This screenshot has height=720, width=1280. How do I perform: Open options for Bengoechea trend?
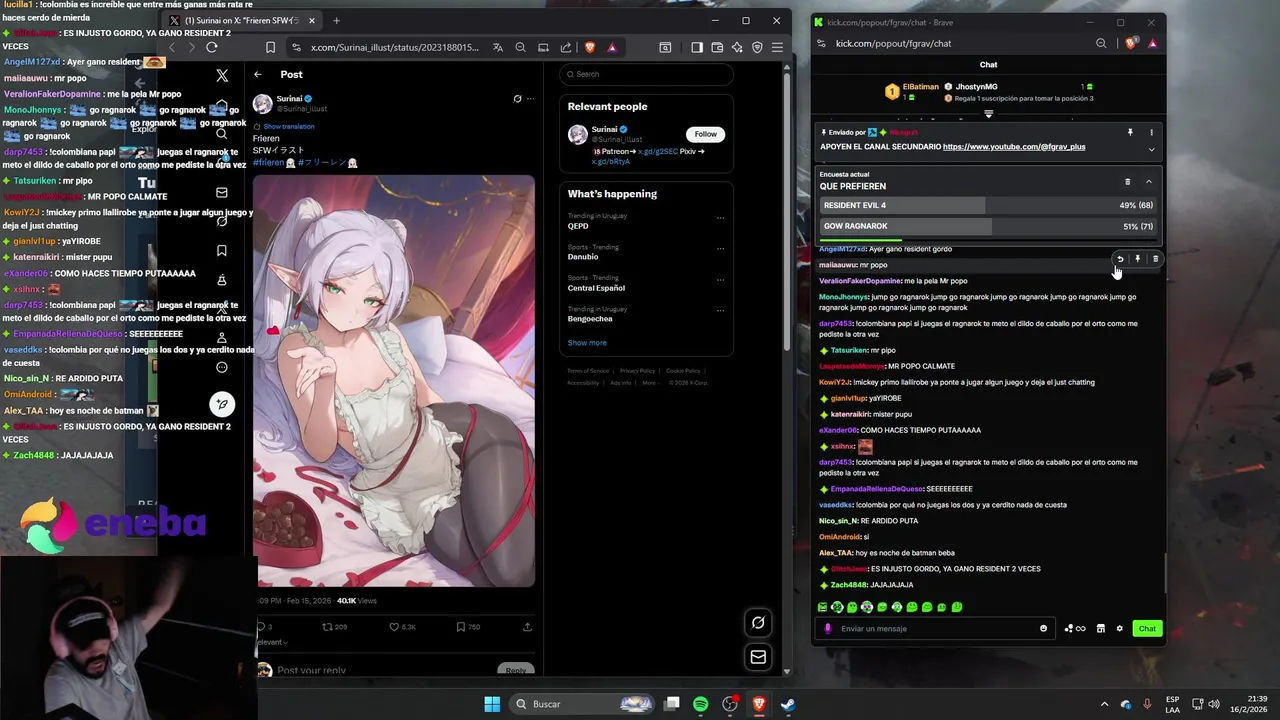(x=720, y=311)
